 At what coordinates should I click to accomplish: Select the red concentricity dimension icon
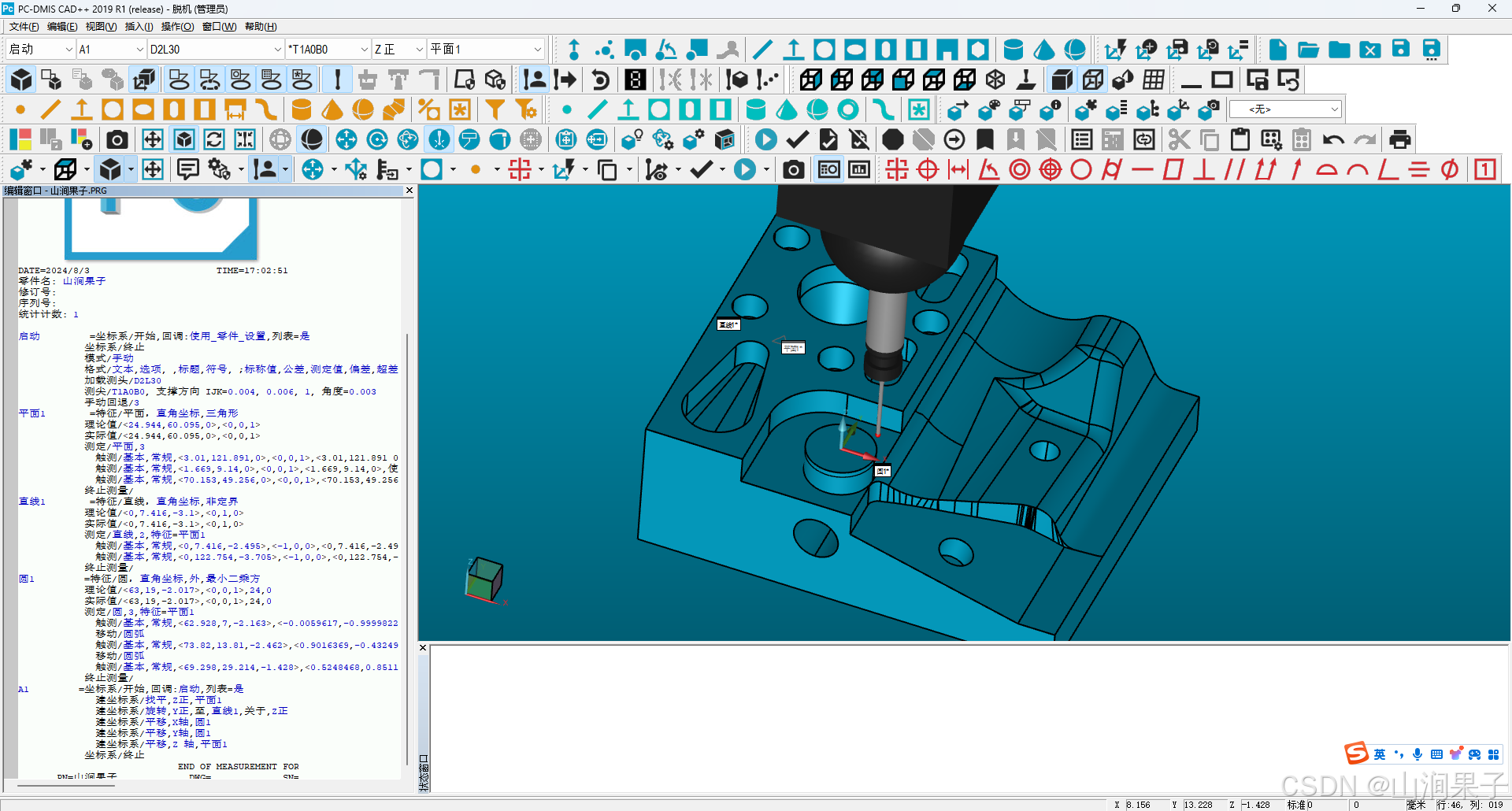(x=1020, y=169)
